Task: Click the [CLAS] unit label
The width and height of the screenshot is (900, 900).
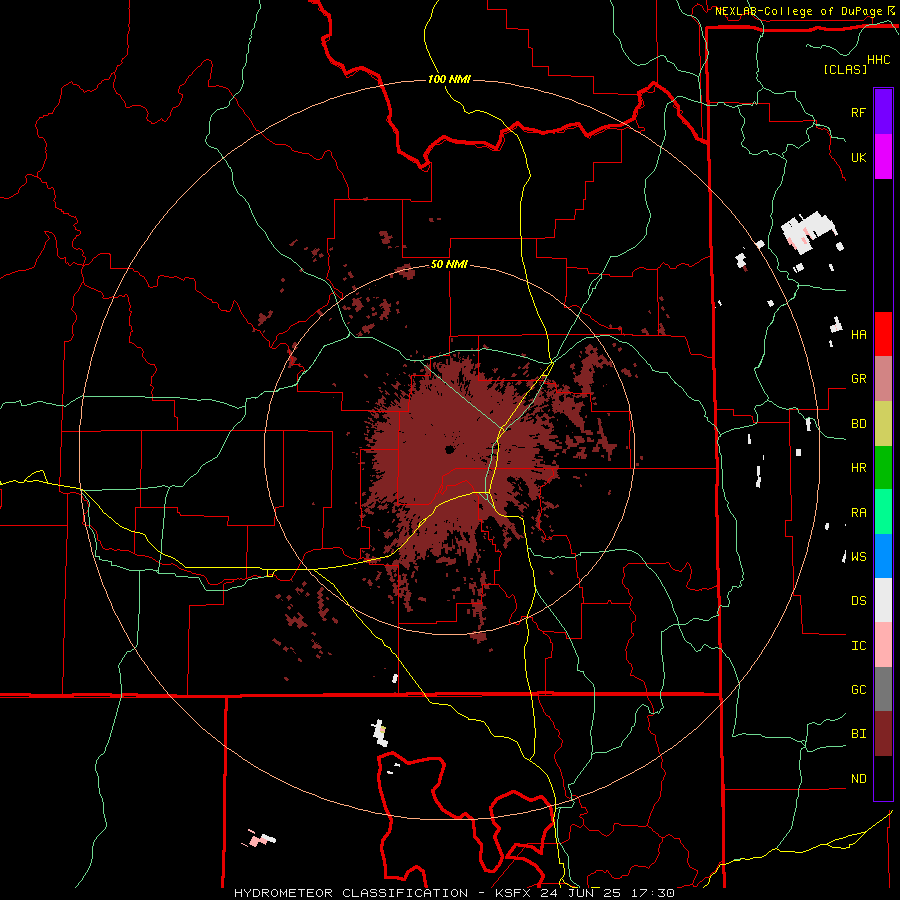Action: click(x=845, y=69)
